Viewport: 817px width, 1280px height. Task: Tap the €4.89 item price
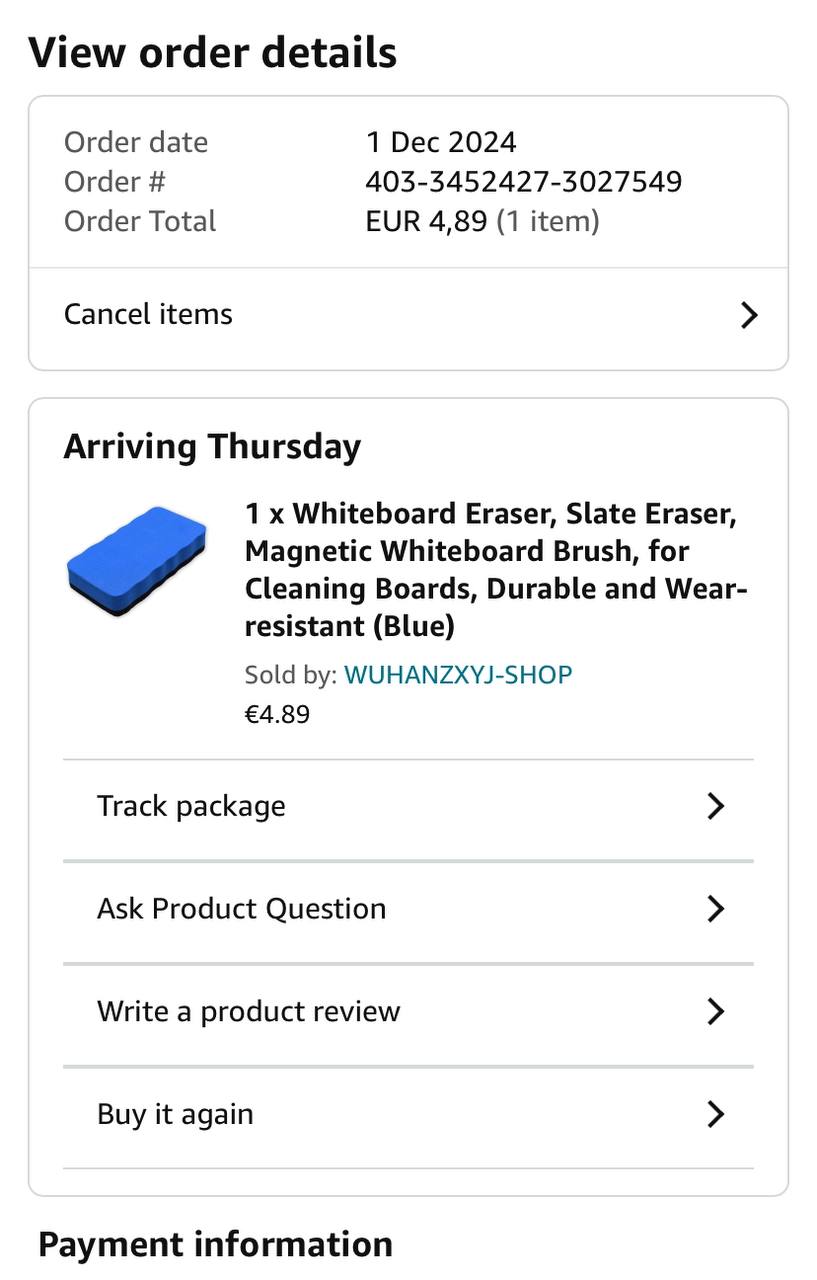click(277, 714)
